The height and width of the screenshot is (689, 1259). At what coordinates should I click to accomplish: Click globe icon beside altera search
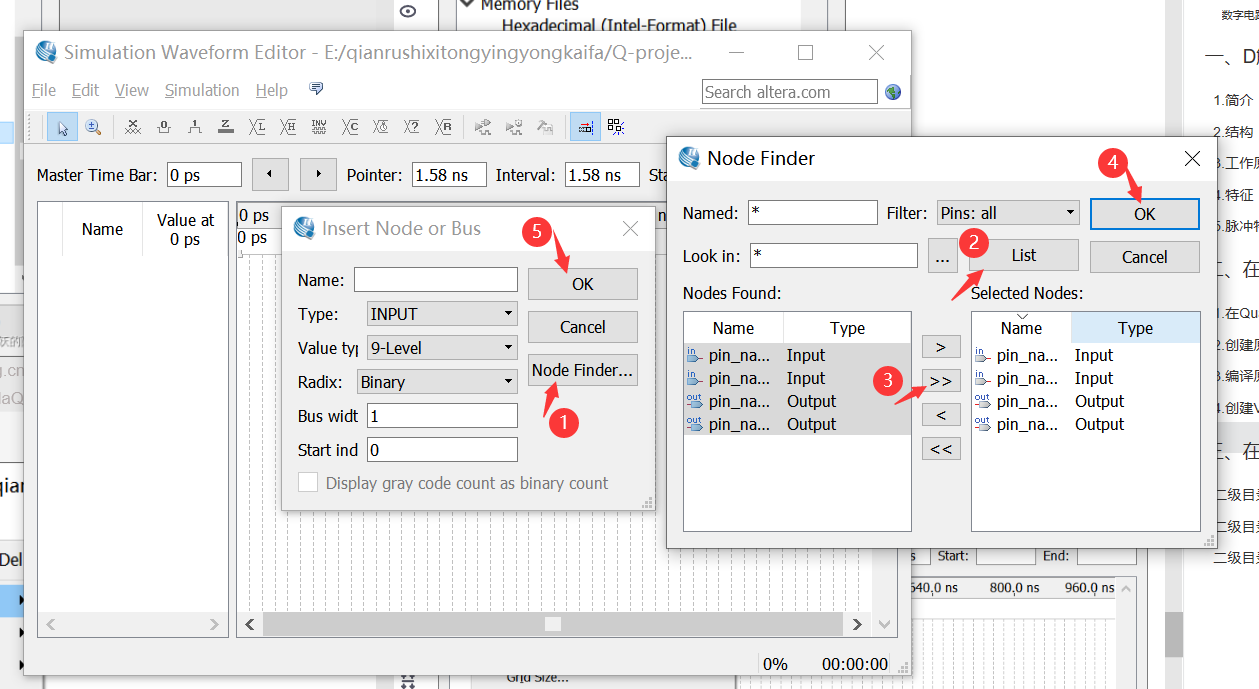(893, 92)
